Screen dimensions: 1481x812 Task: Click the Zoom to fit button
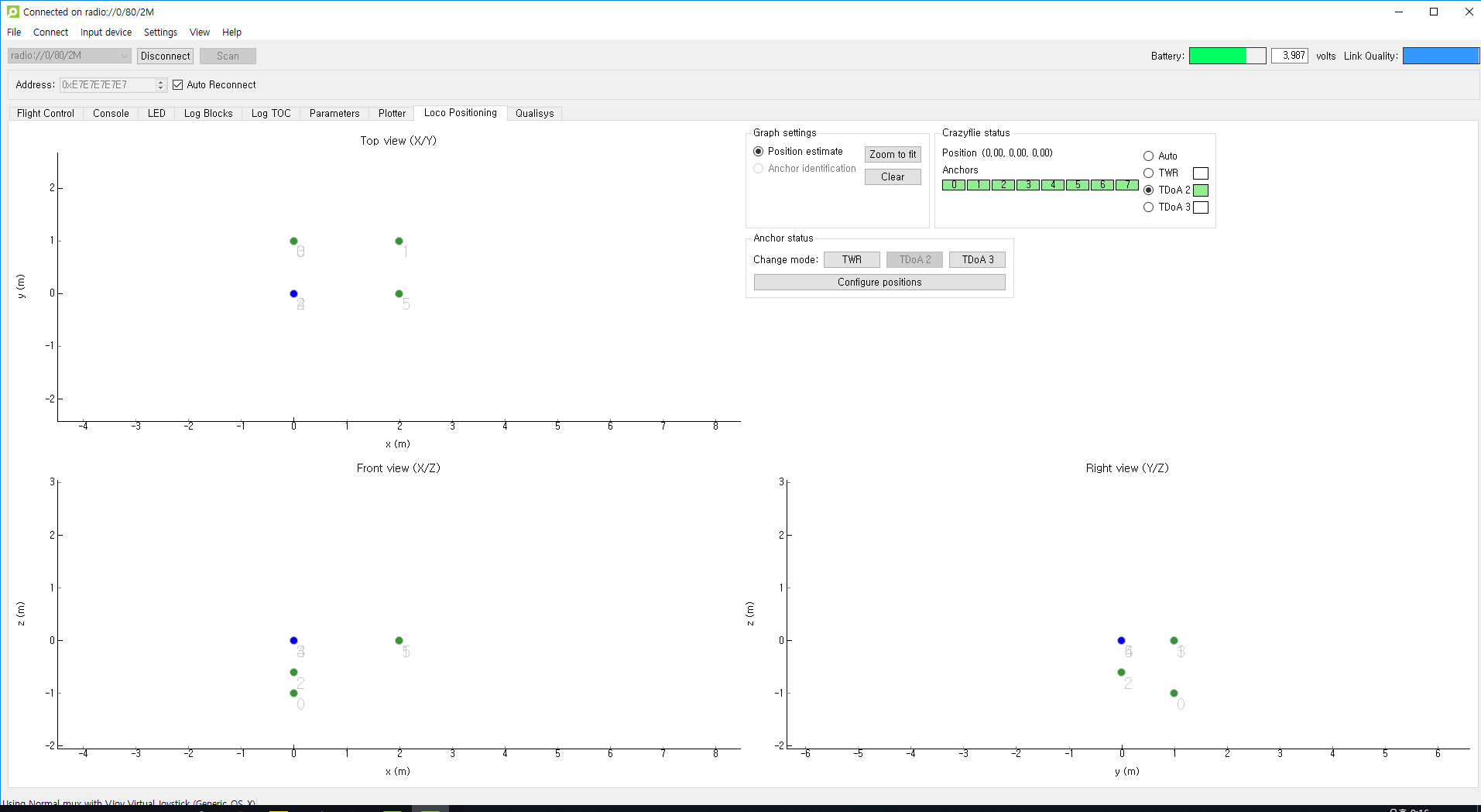click(x=893, y=155)
